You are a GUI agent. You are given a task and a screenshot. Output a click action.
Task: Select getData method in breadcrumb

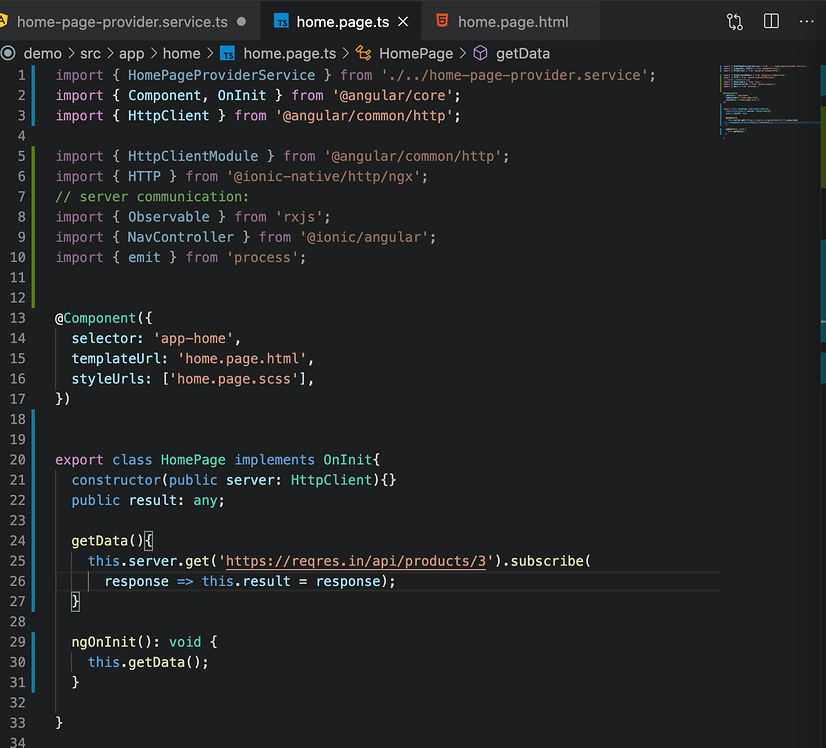tap(523, 54)
